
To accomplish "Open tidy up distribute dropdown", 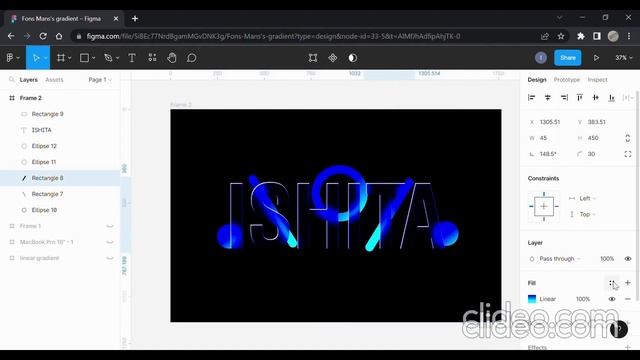I will [x=628, y=98].
